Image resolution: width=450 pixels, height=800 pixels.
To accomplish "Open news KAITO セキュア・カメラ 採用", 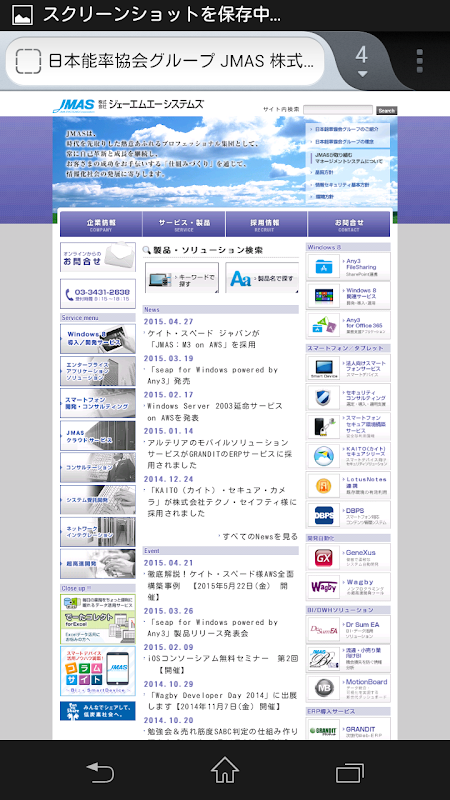I will click(x=220, y=502).
